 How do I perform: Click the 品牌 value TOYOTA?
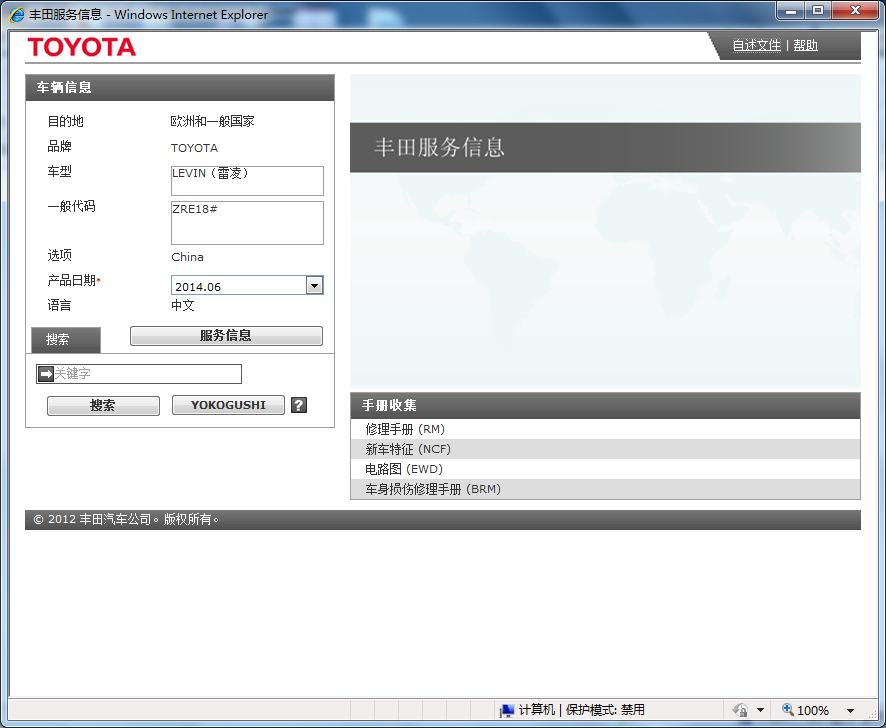pos(194,148)
